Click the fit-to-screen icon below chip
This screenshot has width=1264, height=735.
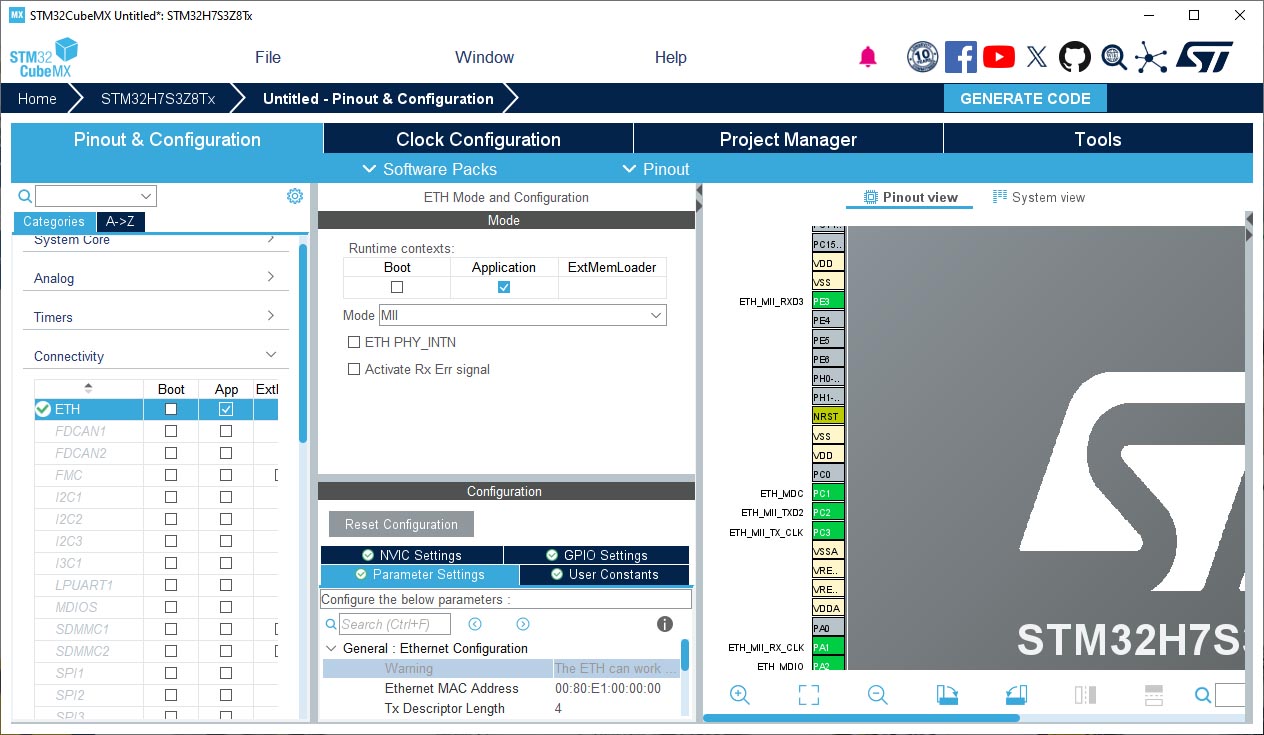pos(809,695)
